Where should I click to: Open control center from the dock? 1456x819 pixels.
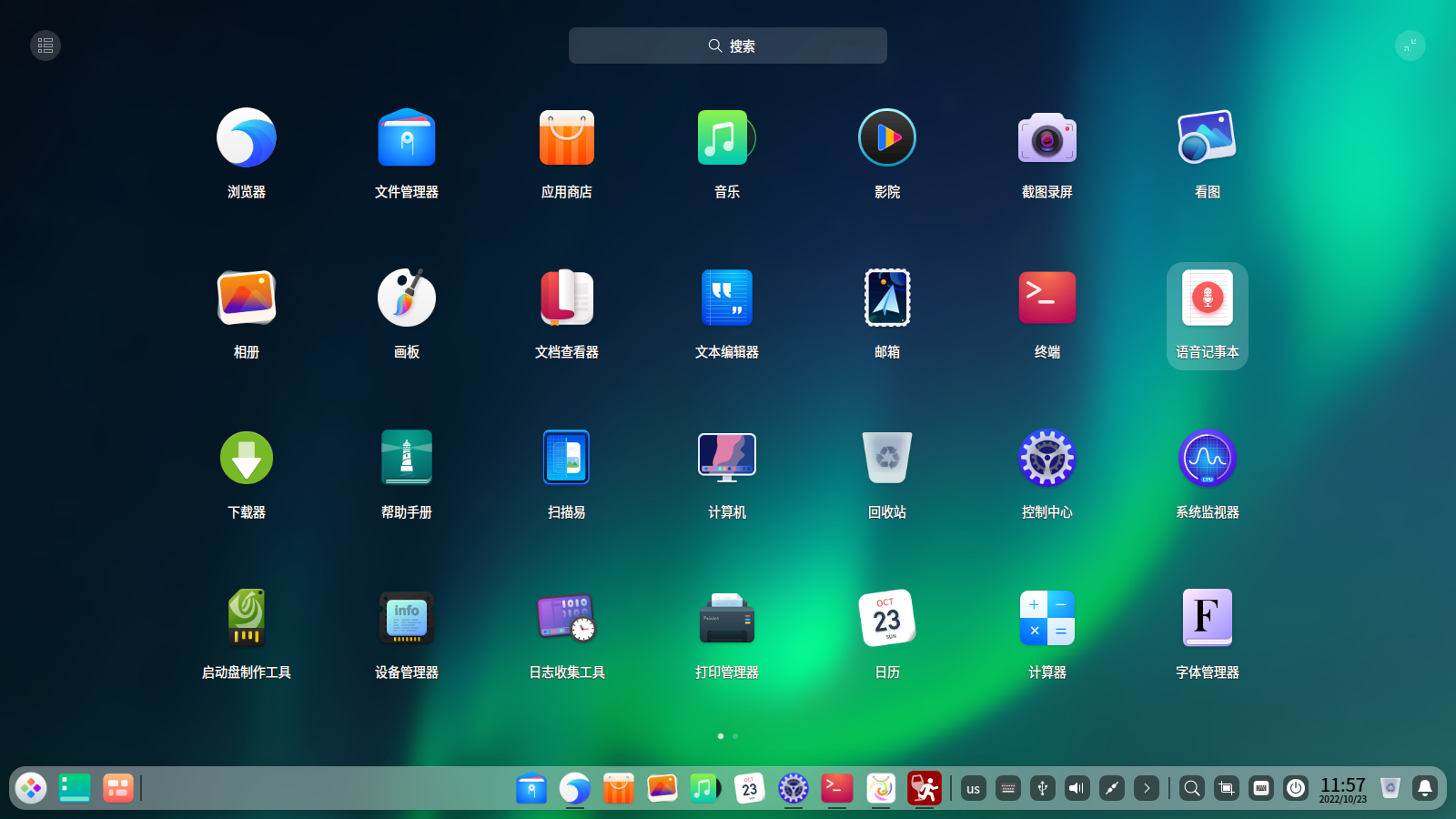[794, 788]
